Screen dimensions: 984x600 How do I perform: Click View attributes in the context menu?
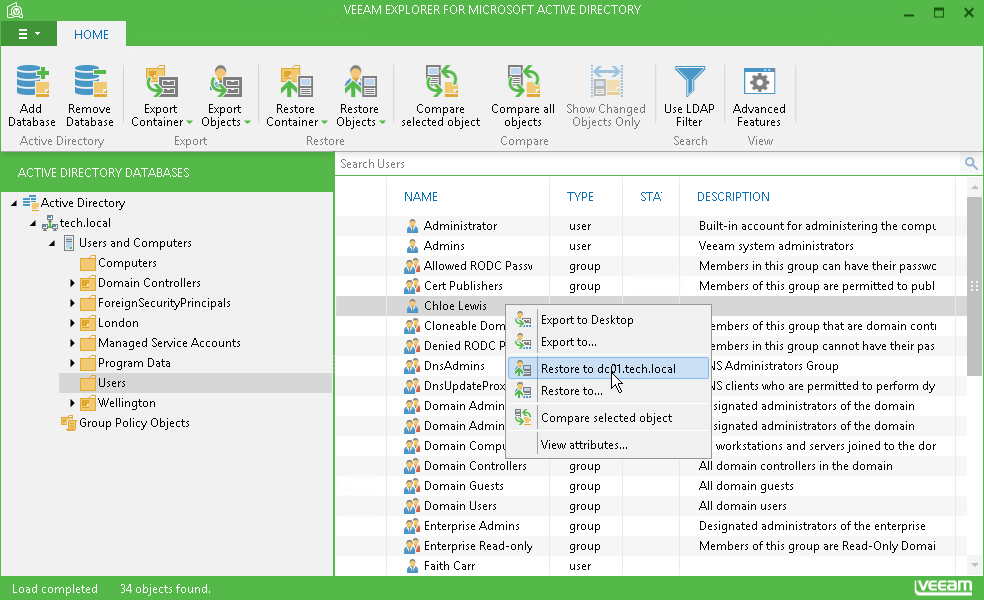point(586,444)
